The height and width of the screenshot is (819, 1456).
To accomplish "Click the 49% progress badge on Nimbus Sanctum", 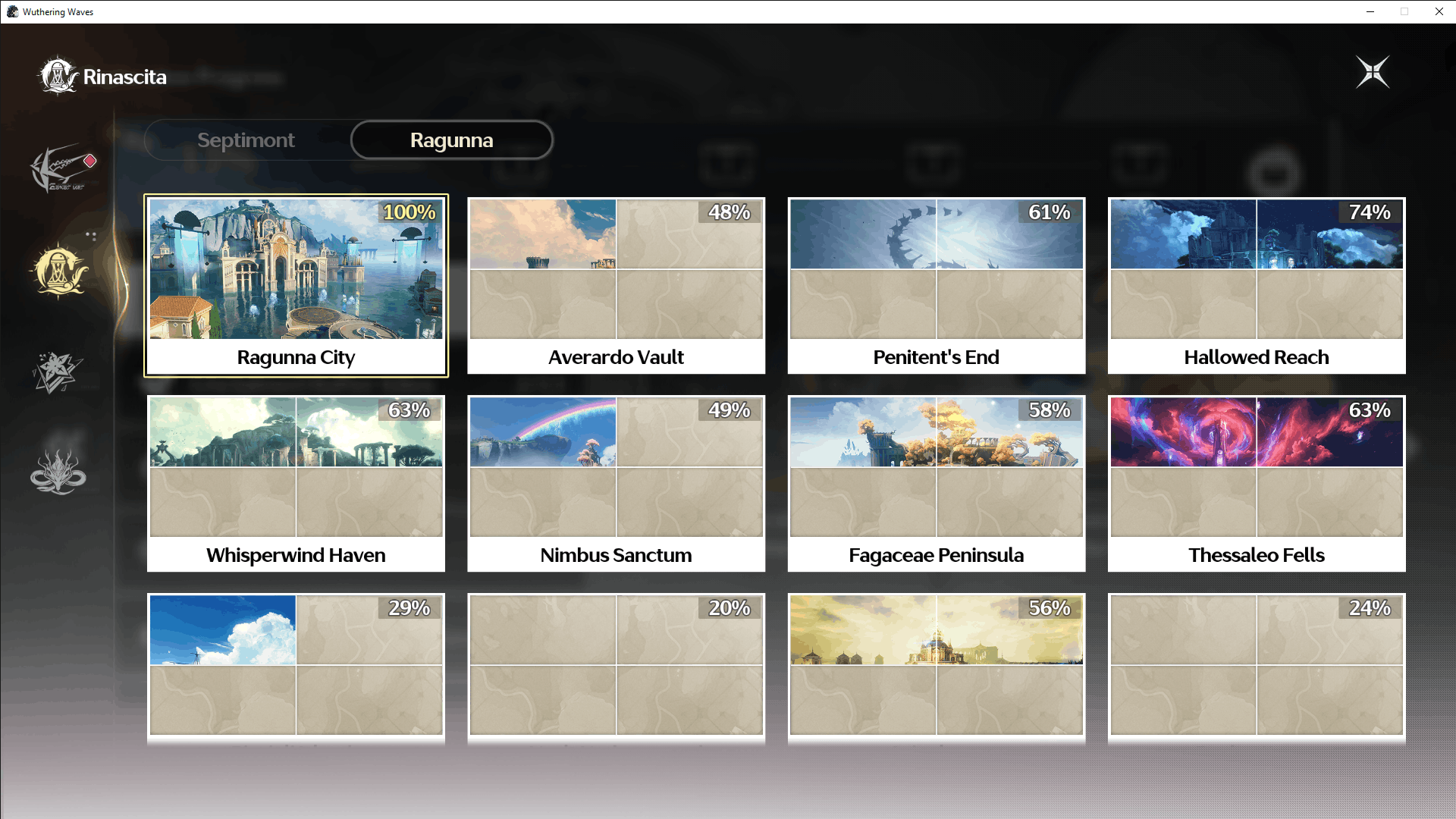I will tap(730, 410).
